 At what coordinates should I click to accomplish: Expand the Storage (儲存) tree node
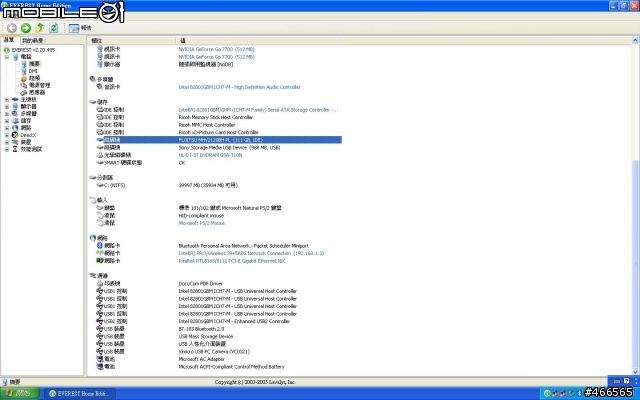pos(7,121)
